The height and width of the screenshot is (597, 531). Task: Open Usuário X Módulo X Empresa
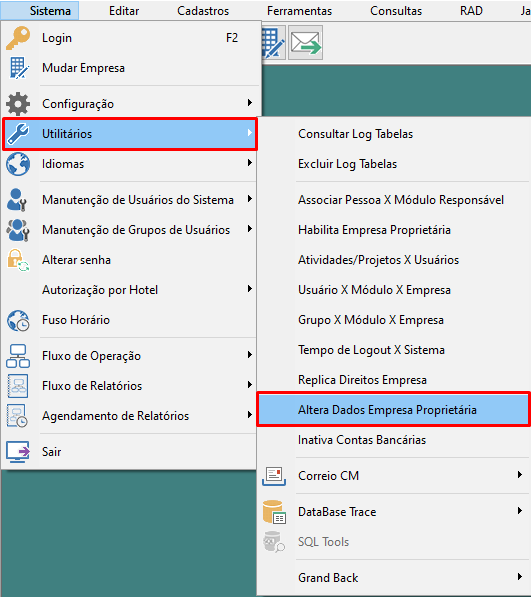point(374,290)
